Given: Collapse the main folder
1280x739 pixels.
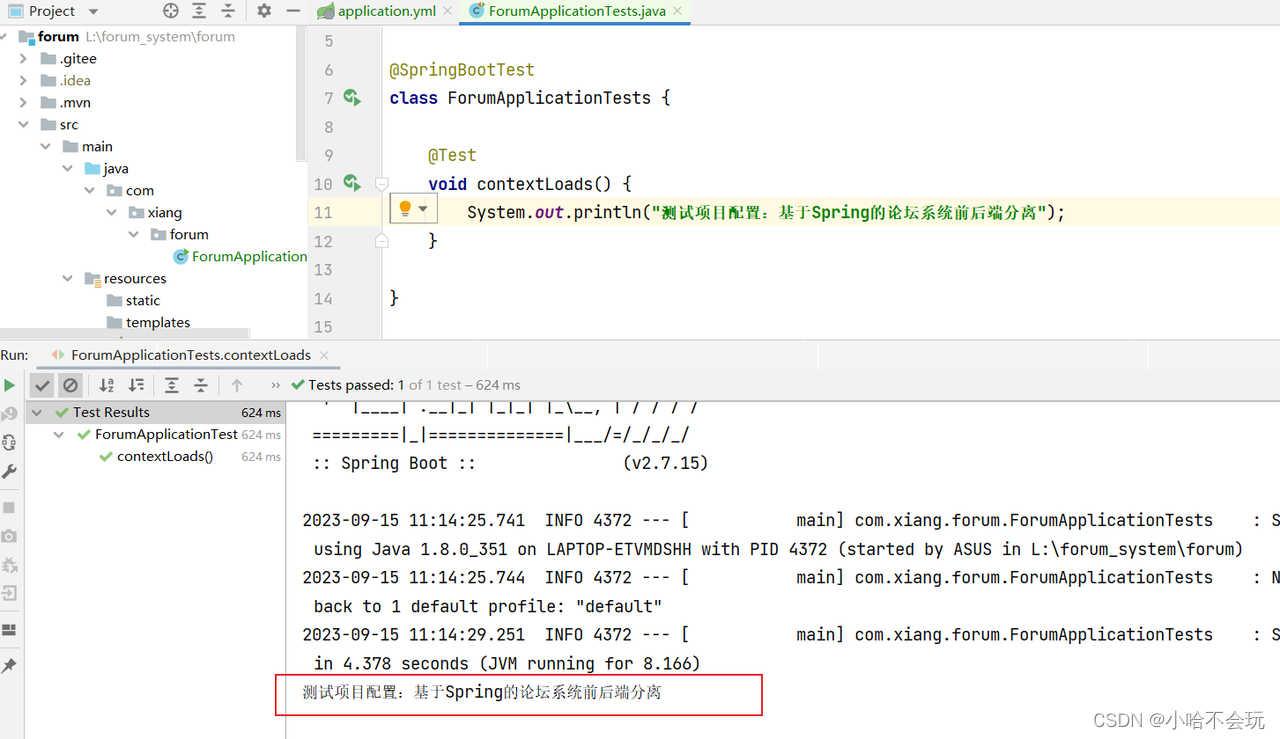Looking at the screenshot, I should pos(45,146).
